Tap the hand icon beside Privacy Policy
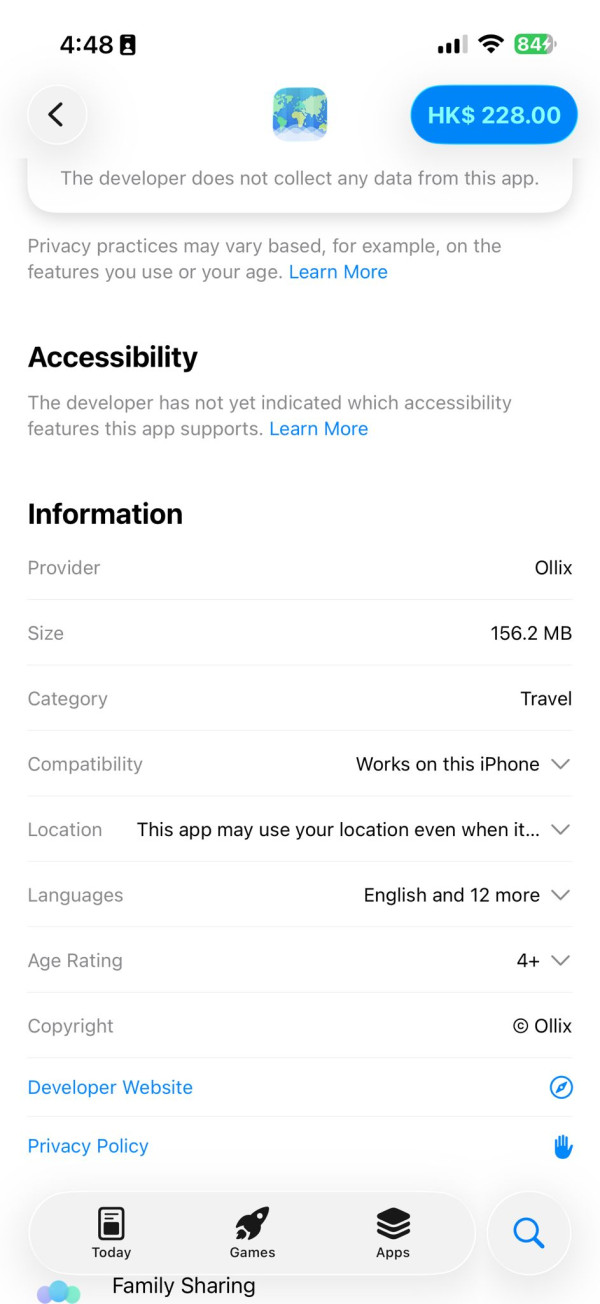 [563, 1147]
